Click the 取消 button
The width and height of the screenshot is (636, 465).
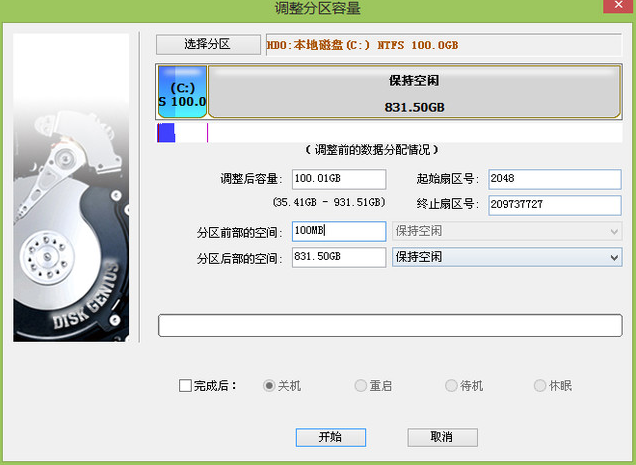[442, 437]
